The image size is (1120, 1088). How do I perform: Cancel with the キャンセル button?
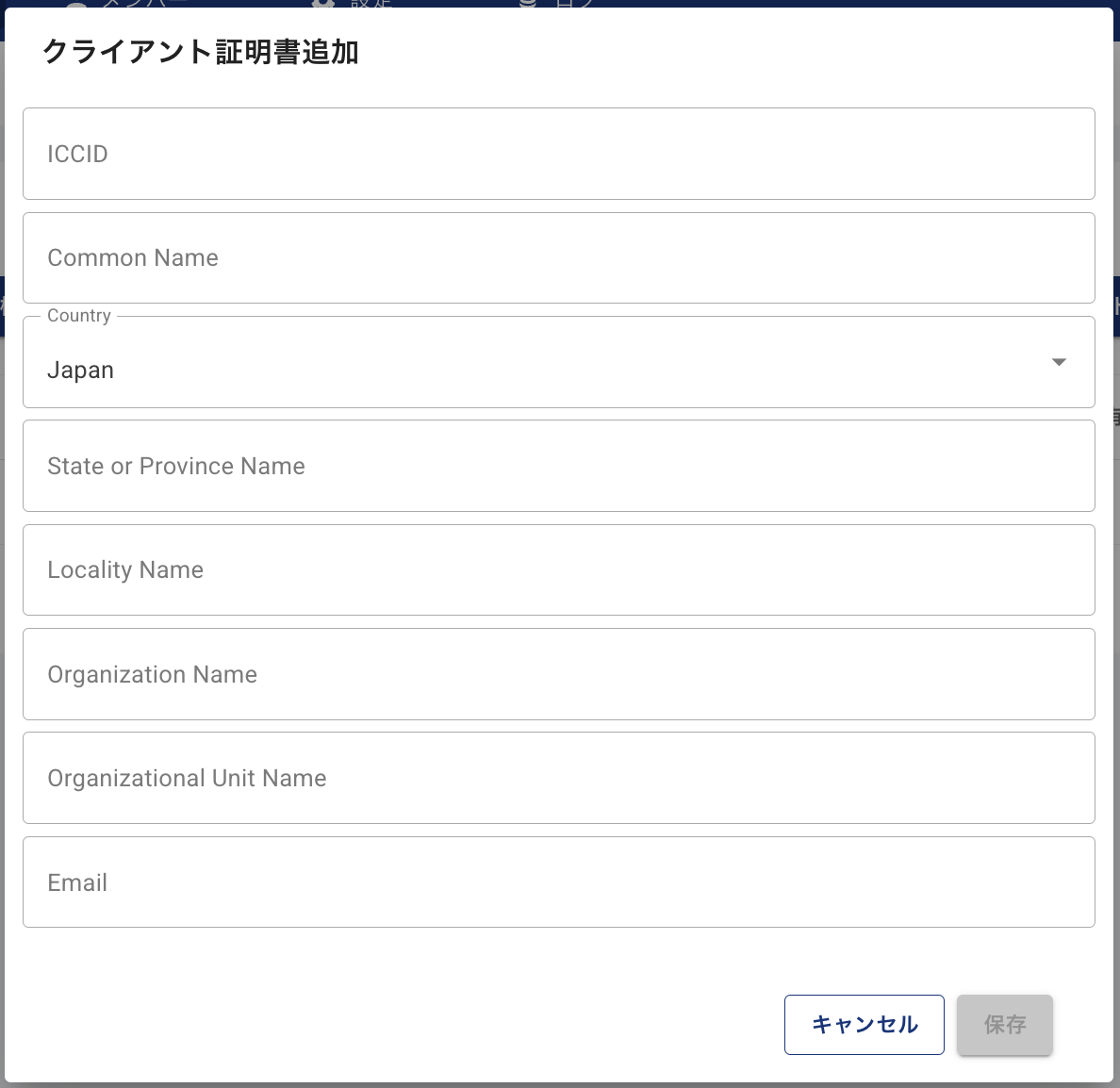[865, 1025]
